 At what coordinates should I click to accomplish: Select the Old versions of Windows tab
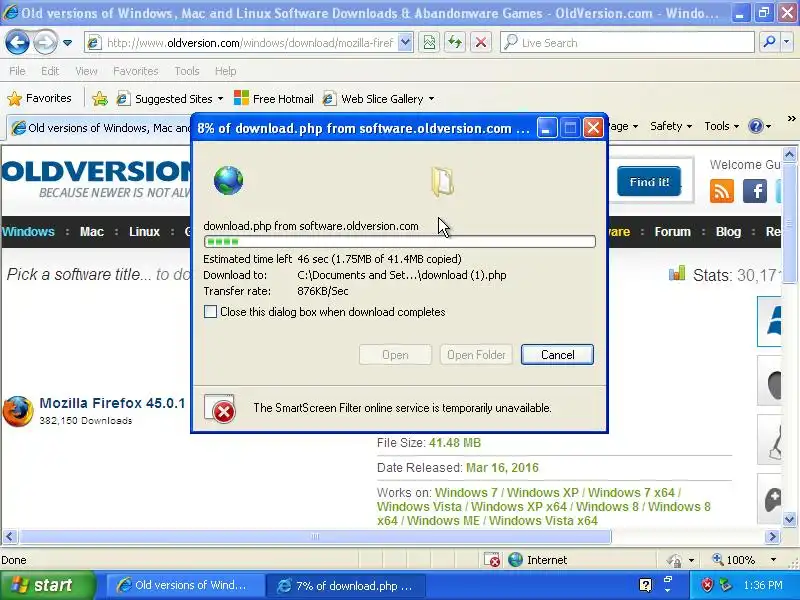[x=100, y=128]
